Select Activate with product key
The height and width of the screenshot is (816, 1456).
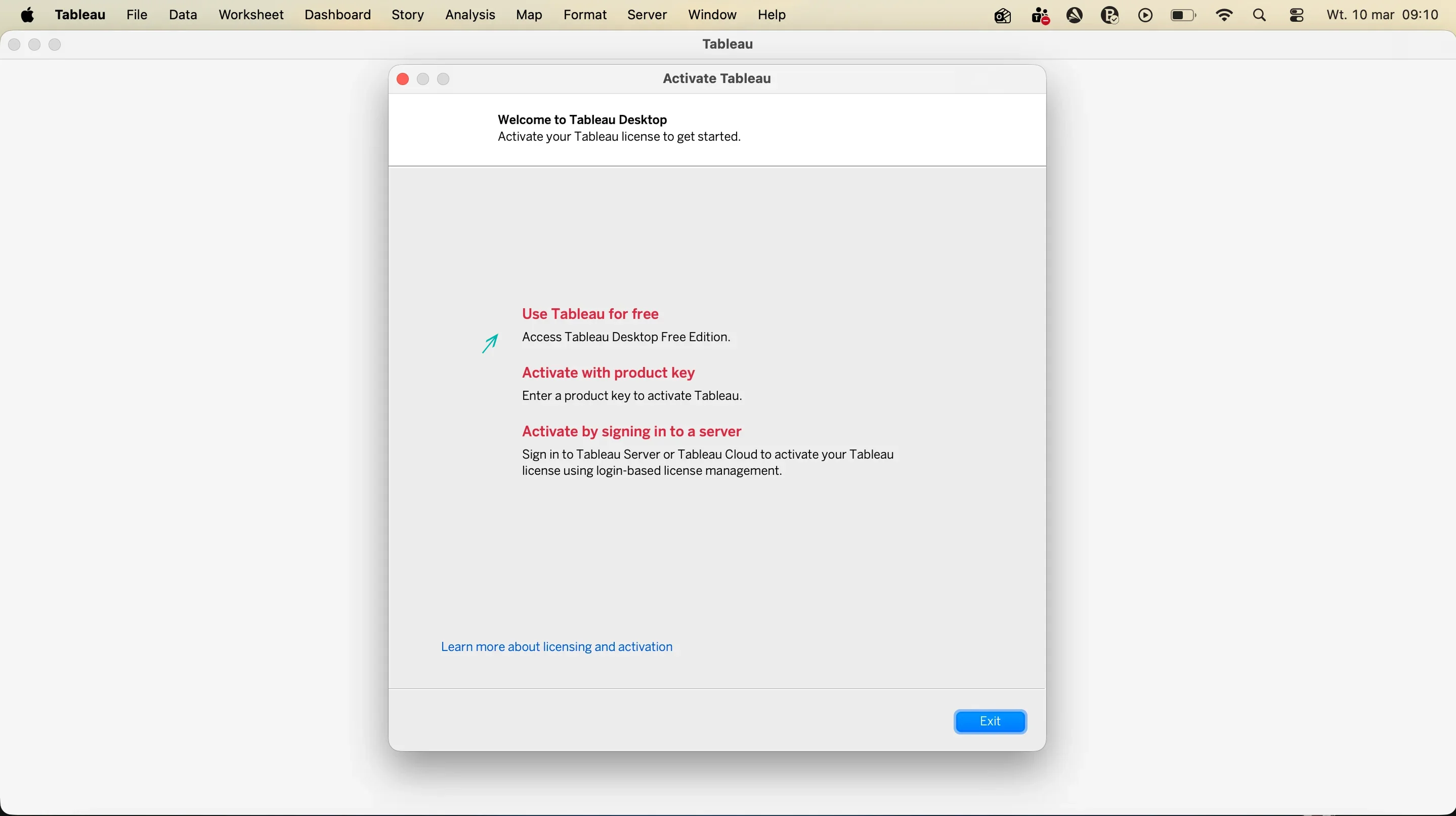(x=608, y=373)
